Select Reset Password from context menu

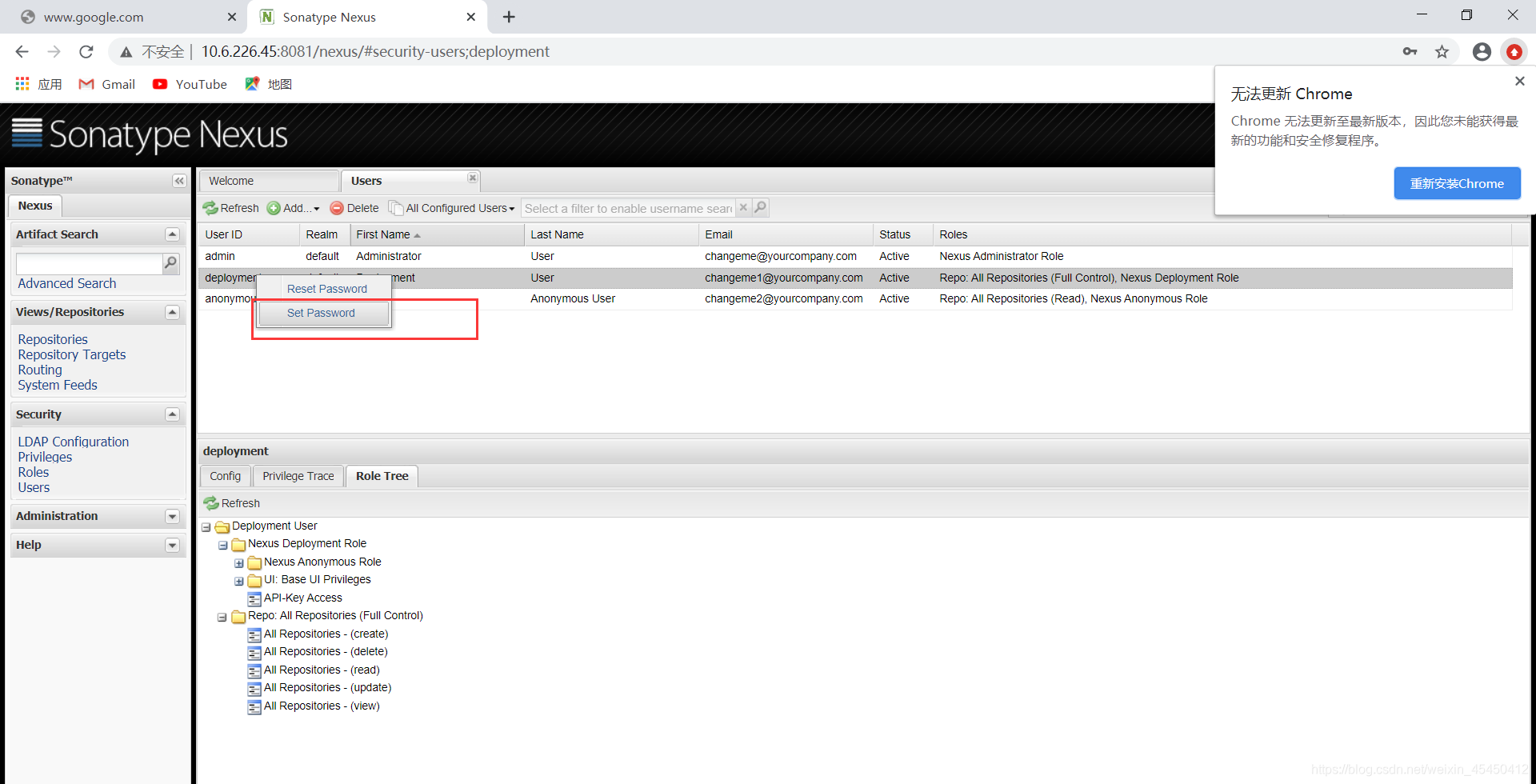[326, 289]
